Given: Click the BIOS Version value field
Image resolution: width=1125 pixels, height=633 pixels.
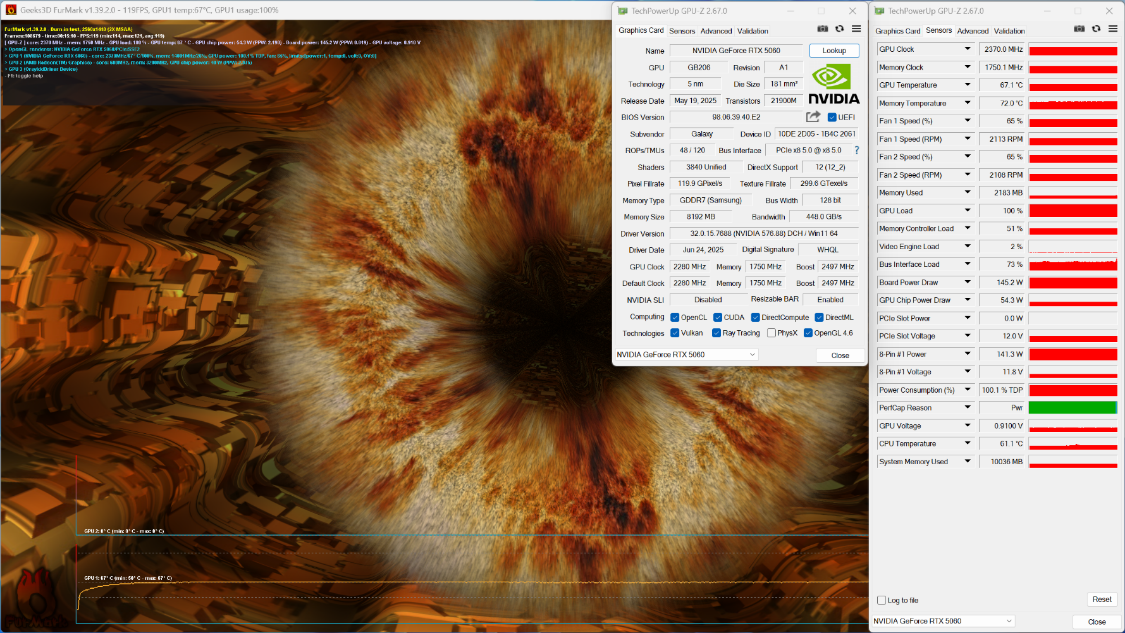Looking at the screenshot, I should [736, 117].
